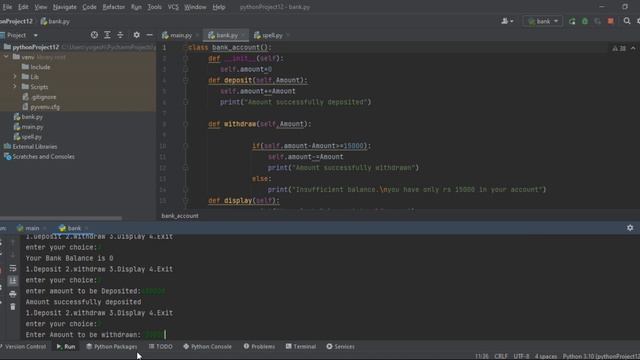The image size is (640, 360).
Task: Select .gitignore in the project tree
Action: tap(39, 97)
